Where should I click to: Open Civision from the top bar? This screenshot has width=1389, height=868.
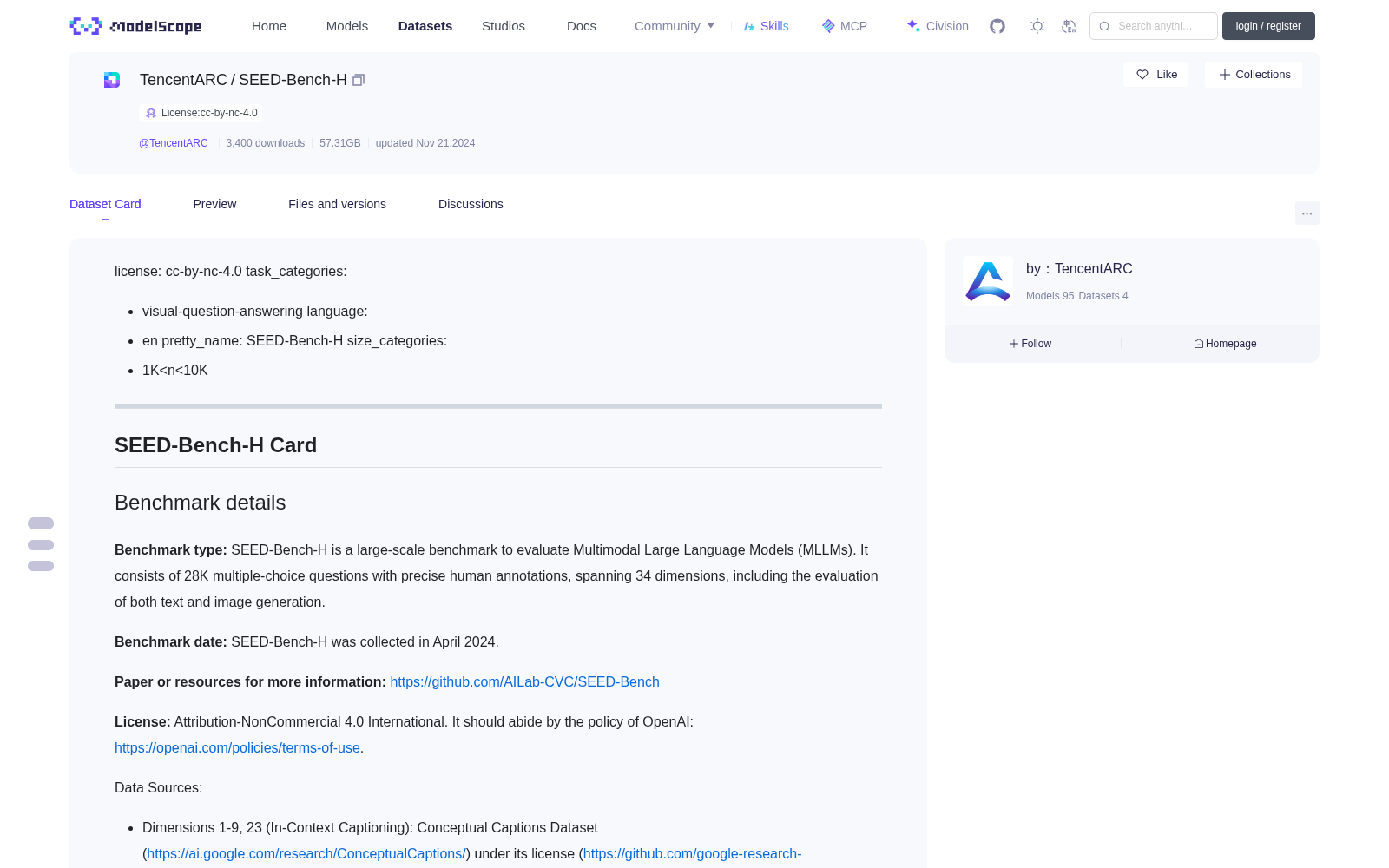(938, 26)
